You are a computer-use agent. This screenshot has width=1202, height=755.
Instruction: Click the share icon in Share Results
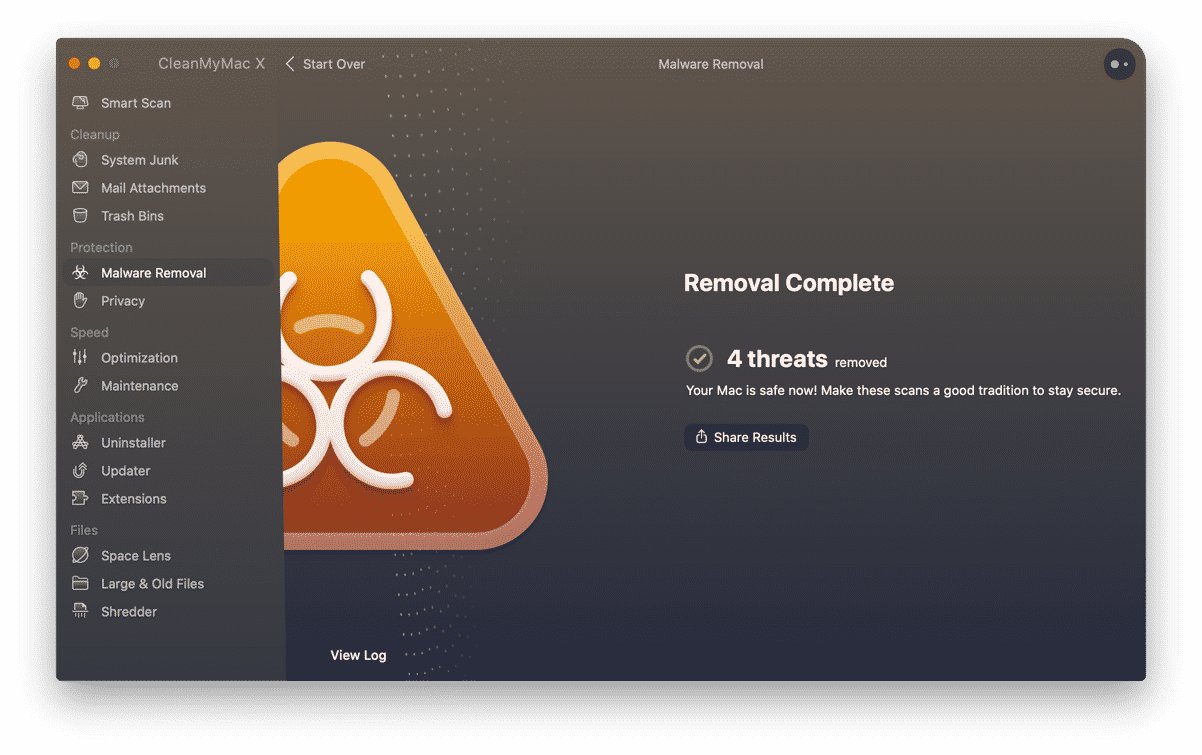(x=702, y=437)
